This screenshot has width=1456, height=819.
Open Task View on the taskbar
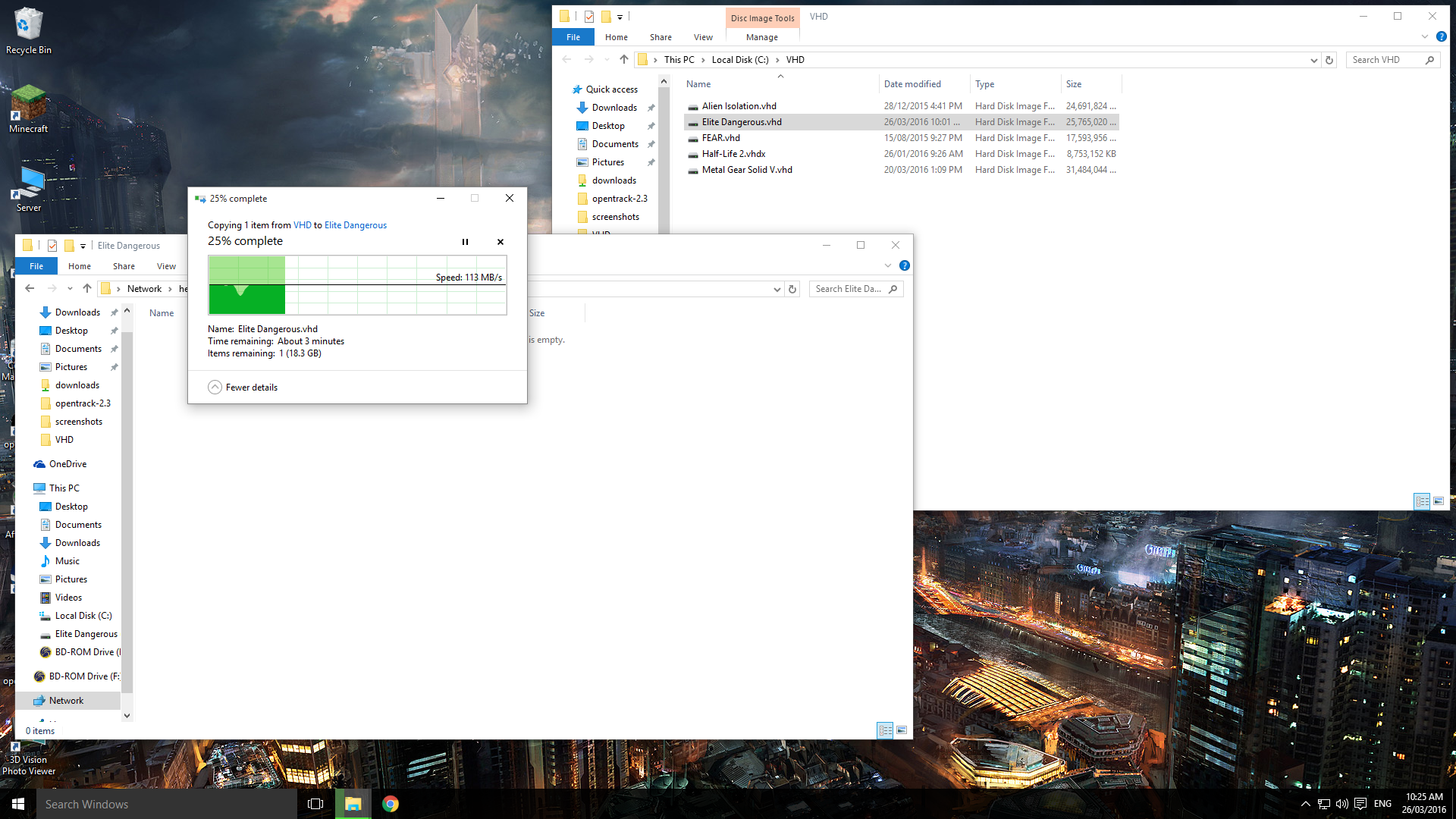tap(315, 804)
